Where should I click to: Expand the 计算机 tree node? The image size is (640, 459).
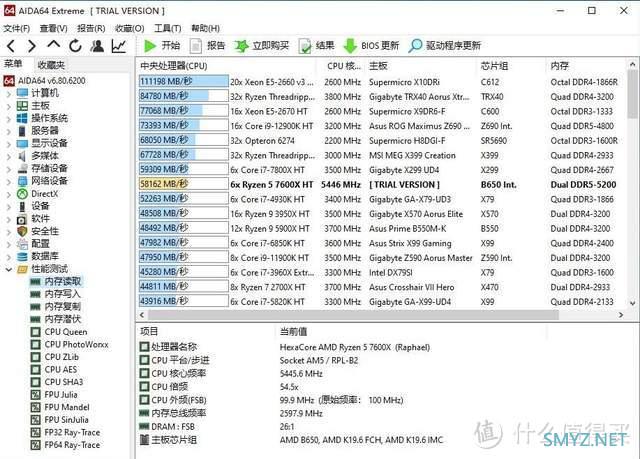point(9,93)
